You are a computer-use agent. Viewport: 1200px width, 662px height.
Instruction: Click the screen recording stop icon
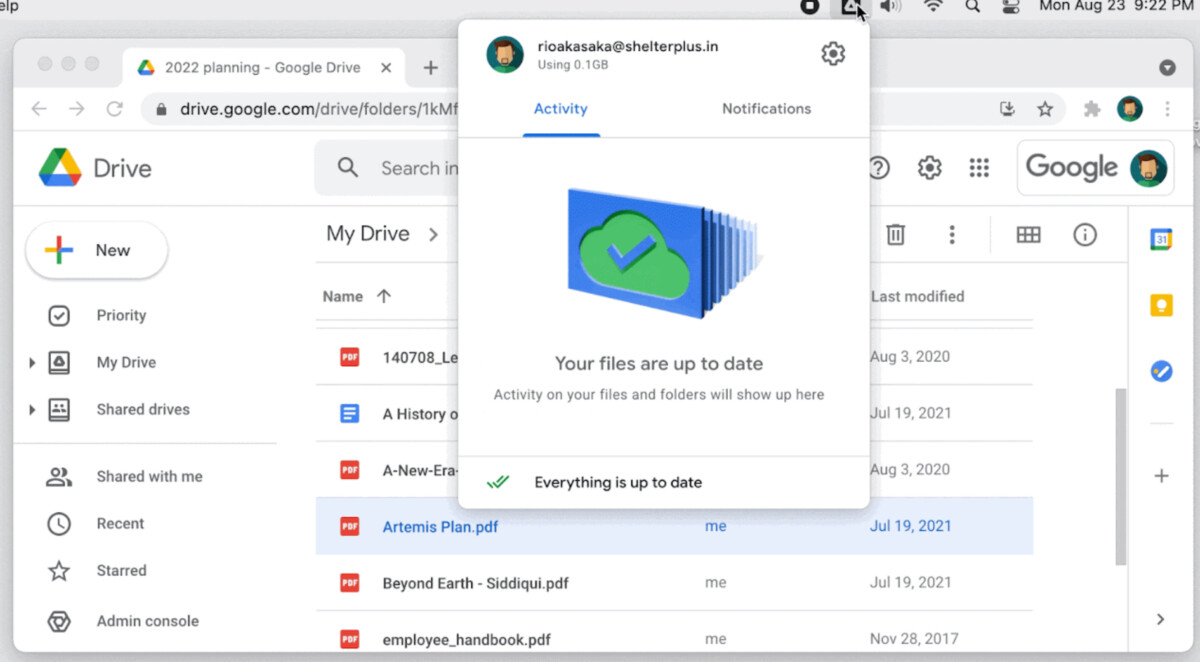point(810,7)
